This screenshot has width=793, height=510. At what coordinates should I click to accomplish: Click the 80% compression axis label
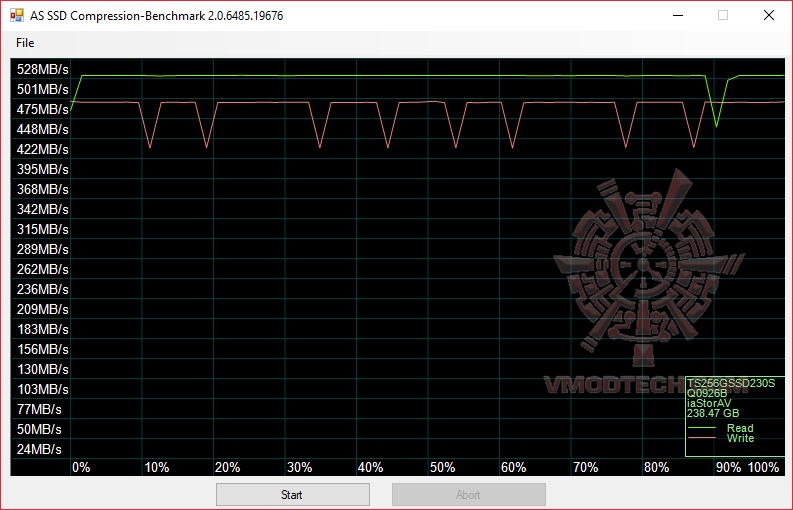click(x=657, y=467)
